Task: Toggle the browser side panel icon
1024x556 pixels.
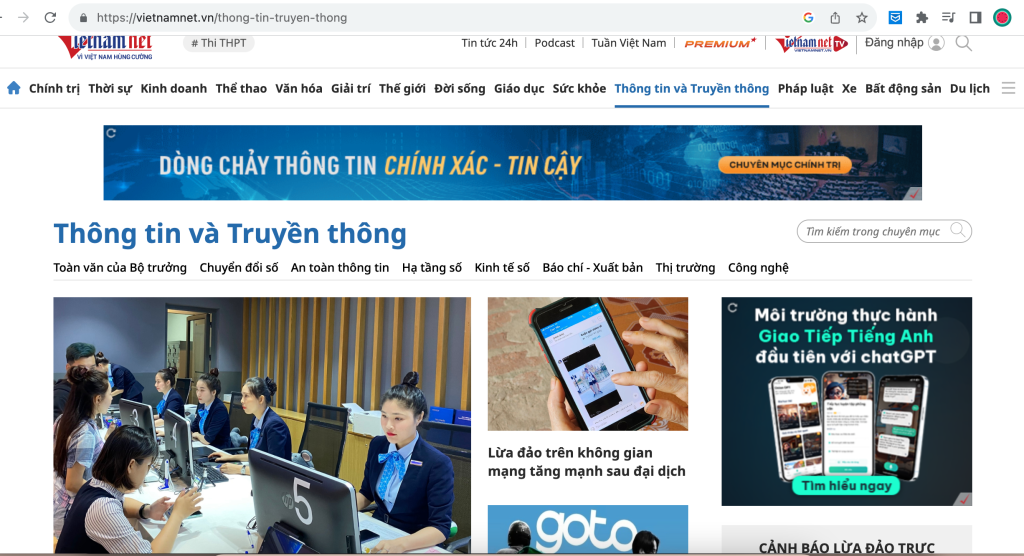Action: 975,18
